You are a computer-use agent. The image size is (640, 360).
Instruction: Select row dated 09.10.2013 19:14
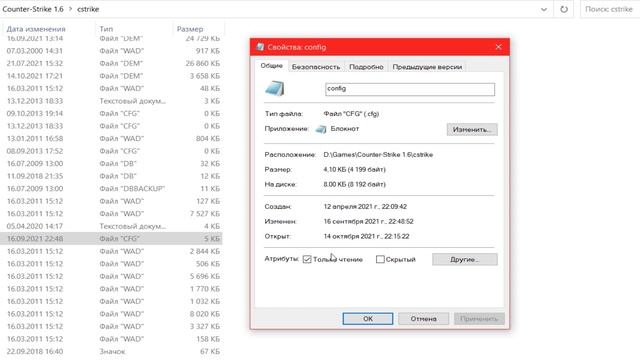point(111,113)
